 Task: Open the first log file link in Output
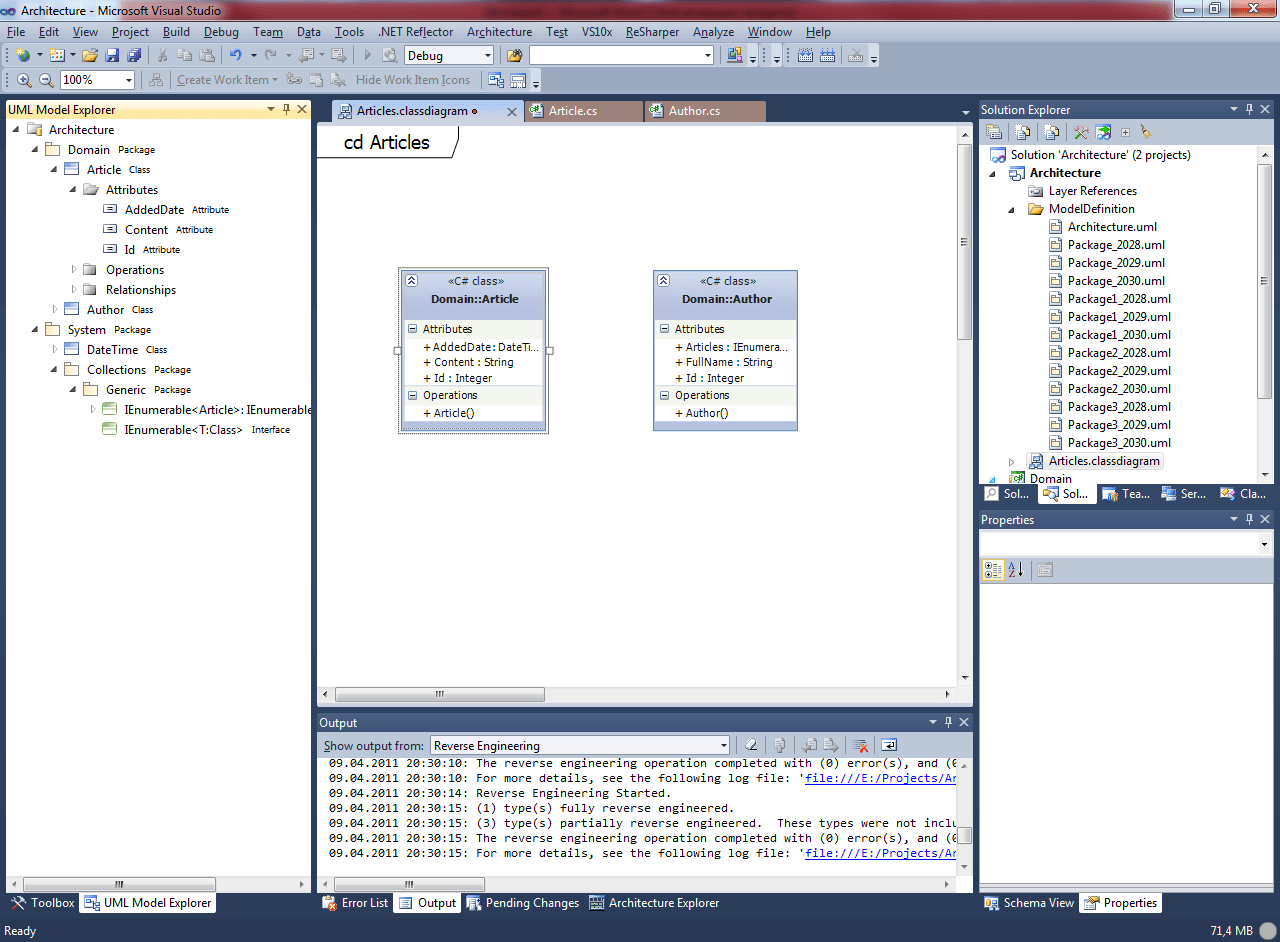pyautogui.click(x=880, y=778)
